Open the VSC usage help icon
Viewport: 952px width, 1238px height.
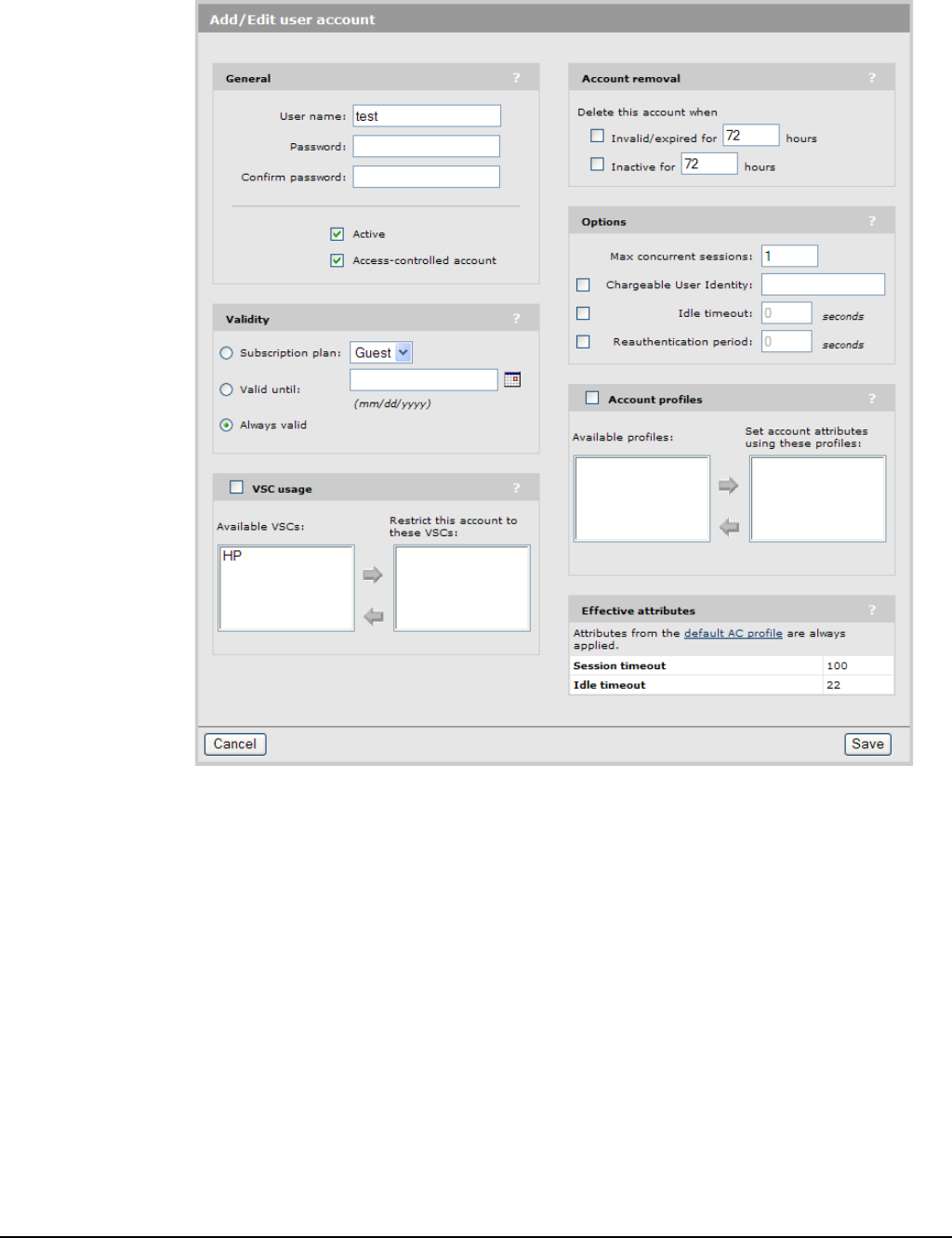coord(517,488)
